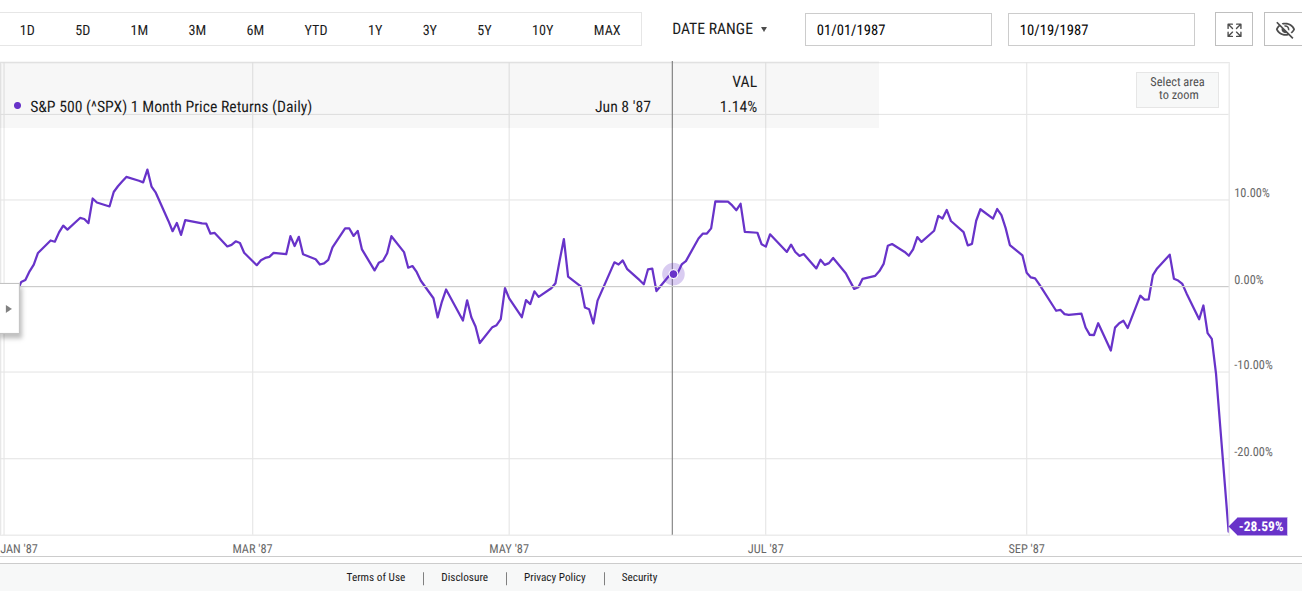This screenshot has height=591, width=1302.
Task: Click the -20.00% y-axis label
Action: pos(1251,452)
